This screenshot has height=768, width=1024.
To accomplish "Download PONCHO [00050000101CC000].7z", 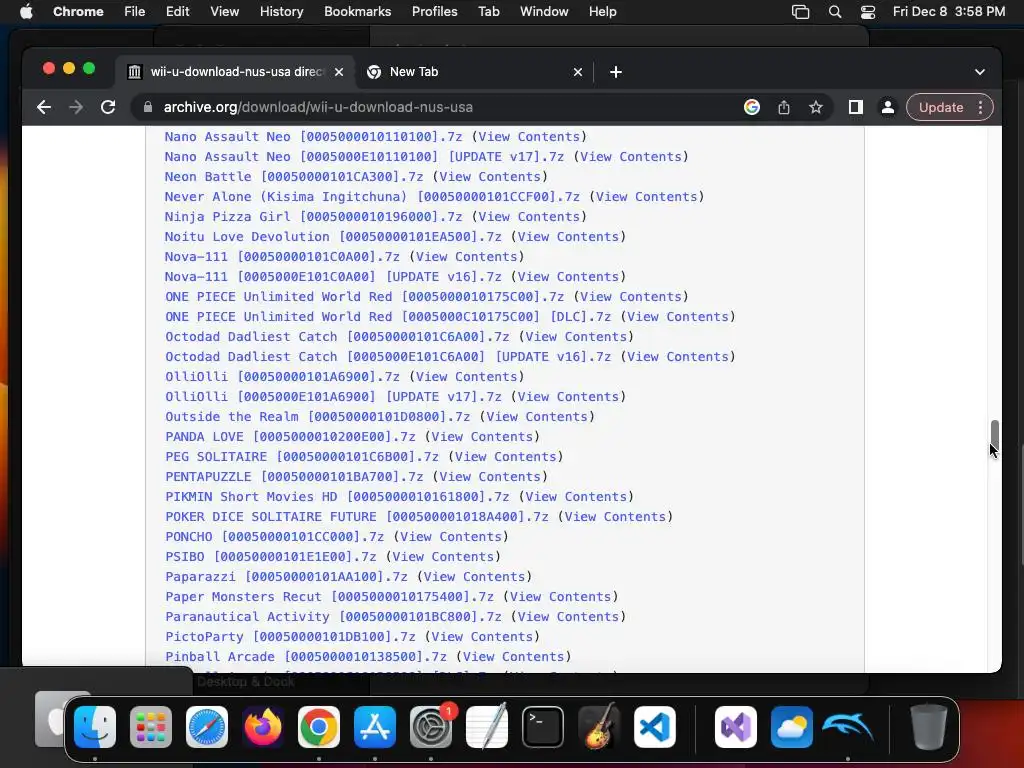I will pos(274,537).
